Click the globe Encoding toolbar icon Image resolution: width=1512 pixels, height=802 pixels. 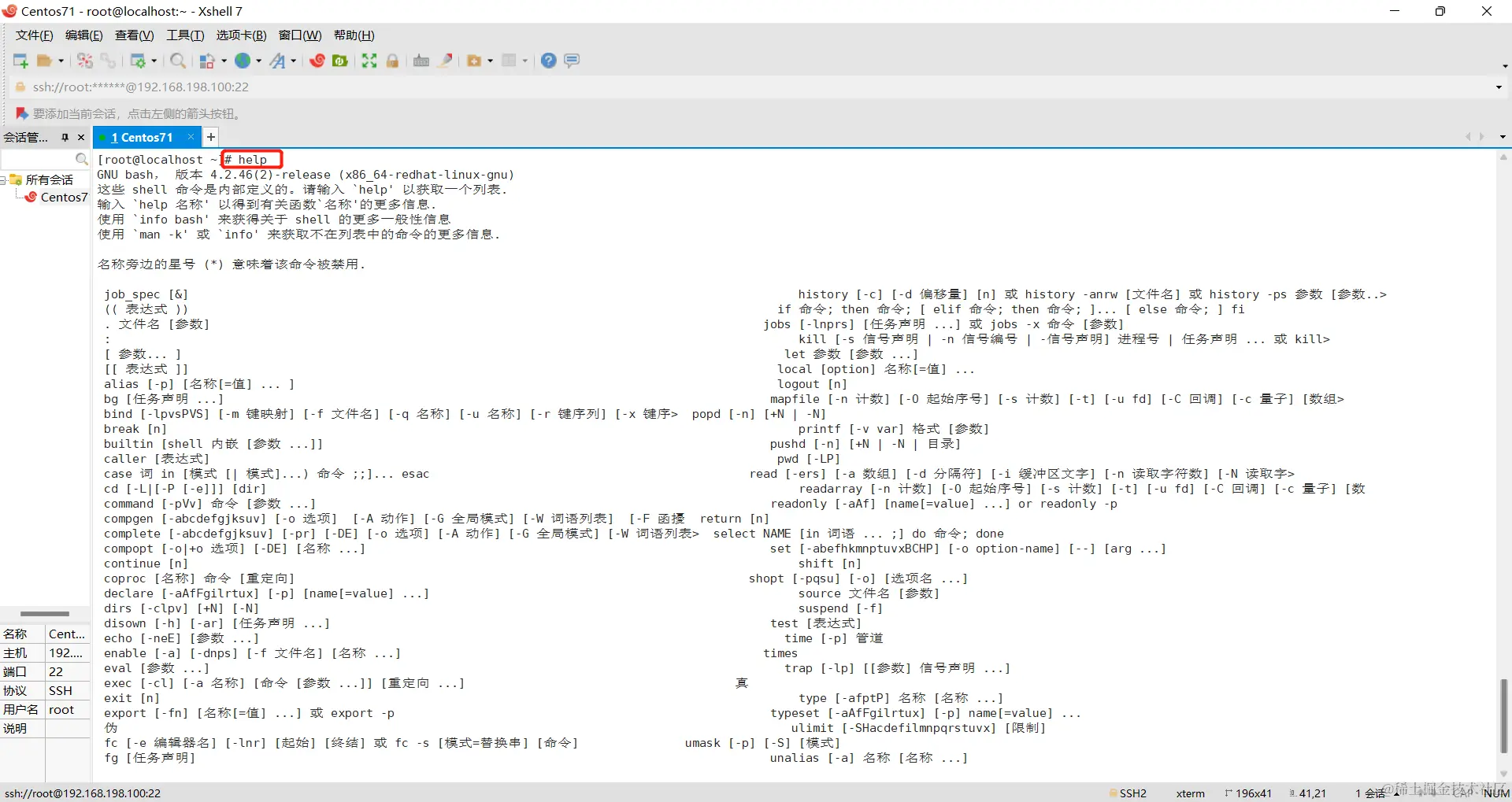(x=243, y=61)
